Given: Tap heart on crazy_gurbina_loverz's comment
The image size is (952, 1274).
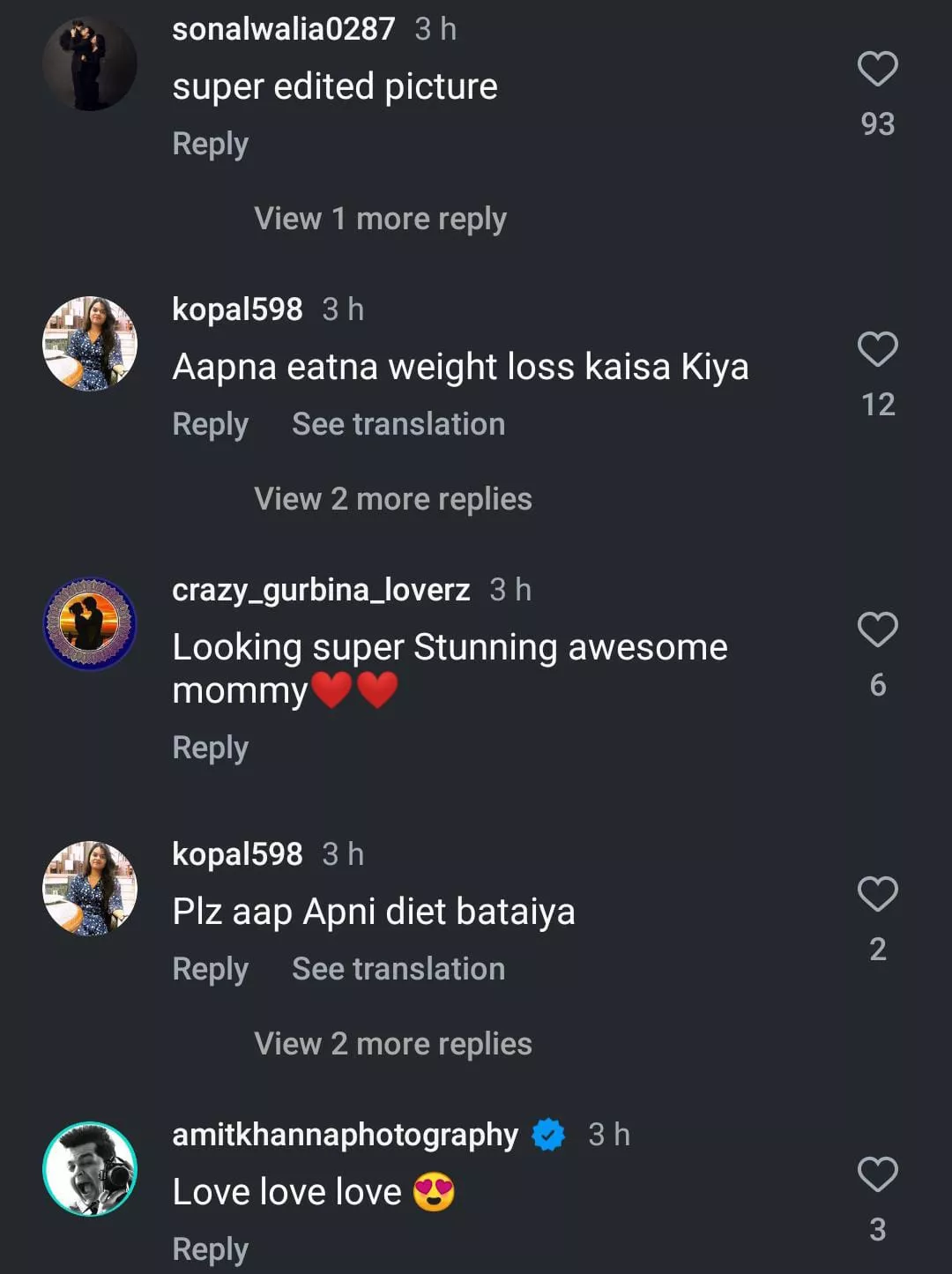Looking at the screenshot, I should [877, 630].
